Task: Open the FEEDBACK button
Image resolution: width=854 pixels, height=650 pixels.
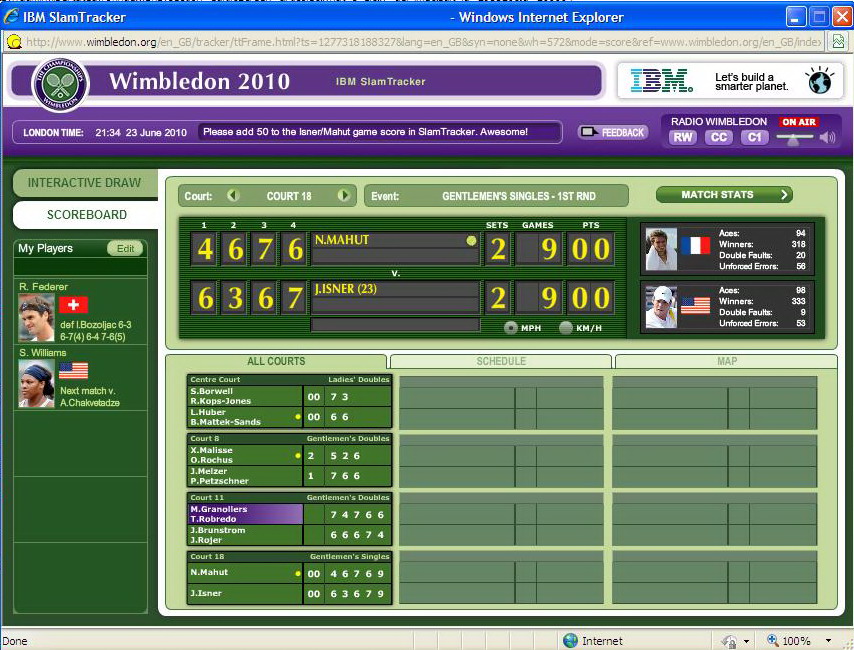Action: click(x=613, y=132)
